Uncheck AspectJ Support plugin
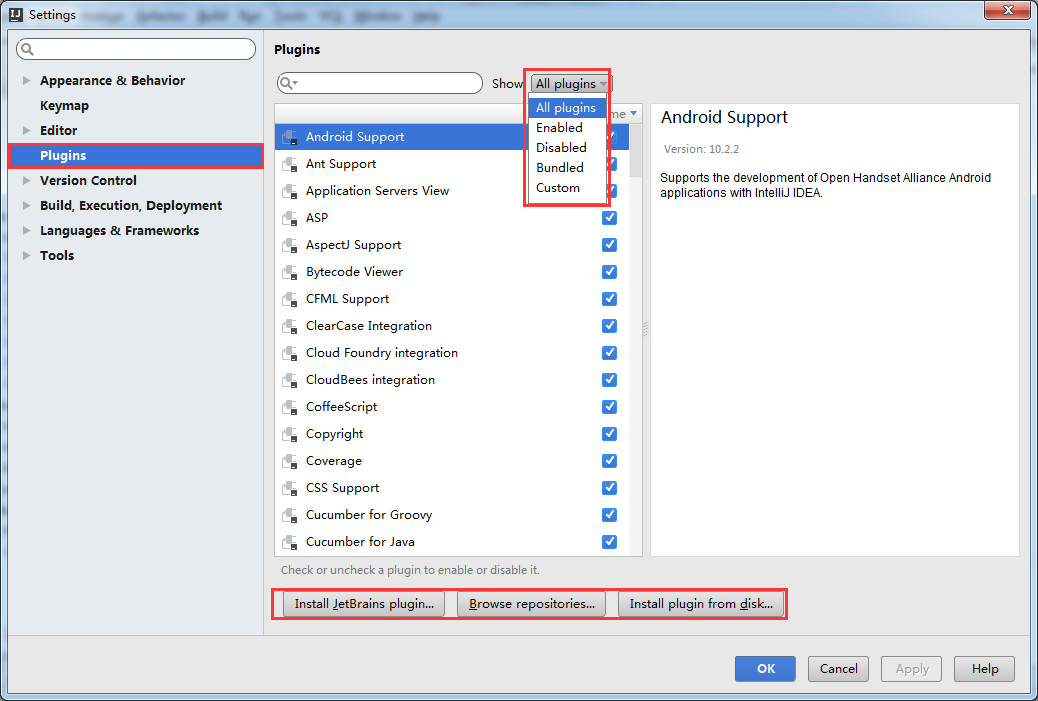Screen dimensions: 1038x701 [609, 245]
